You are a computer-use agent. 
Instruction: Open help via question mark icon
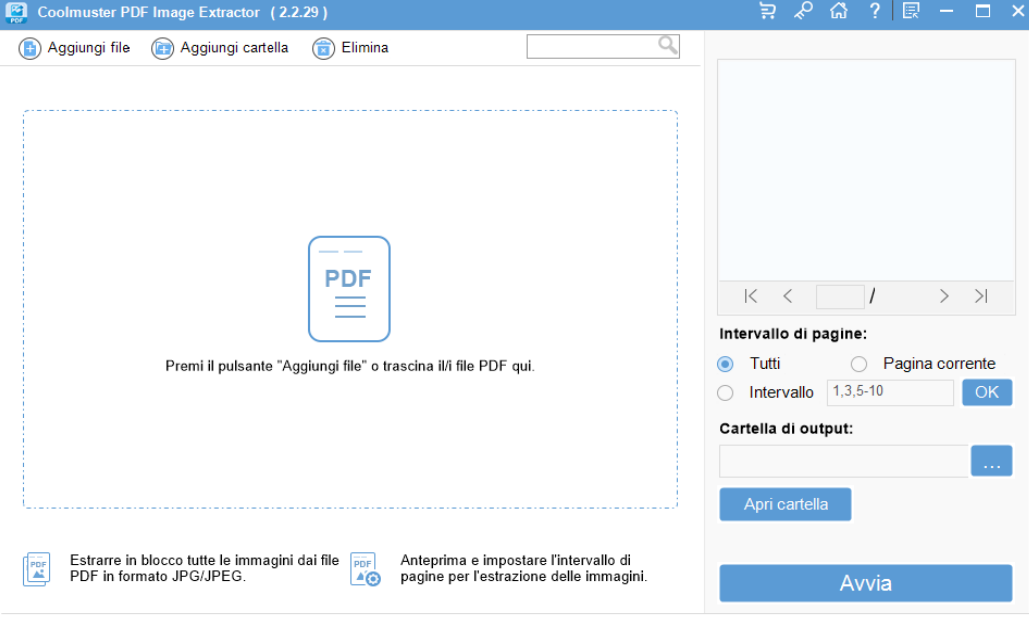874,11
